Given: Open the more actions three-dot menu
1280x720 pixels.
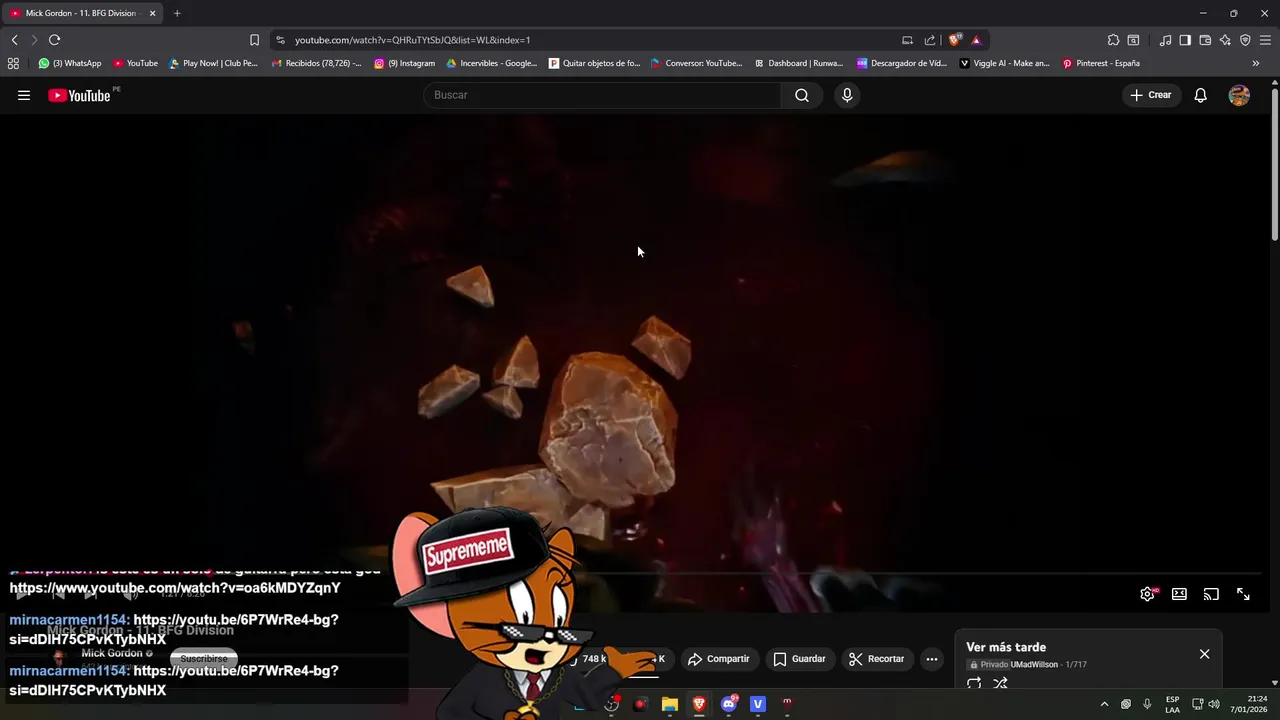Looking at the screenshot, I should click(x=932, y=659).
